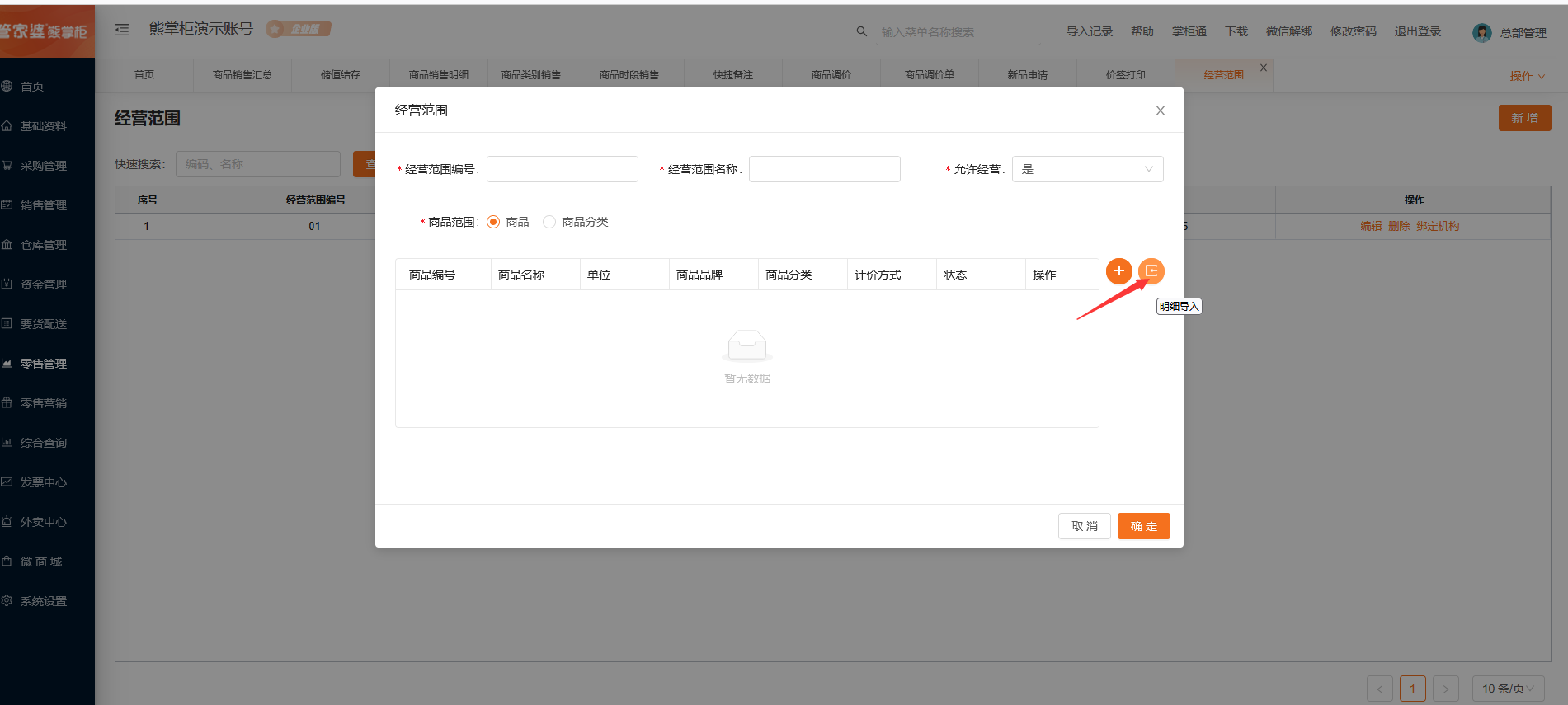Click the 总部管理 user avatar
This screenshot has width=1568, height=705.
1481,33
